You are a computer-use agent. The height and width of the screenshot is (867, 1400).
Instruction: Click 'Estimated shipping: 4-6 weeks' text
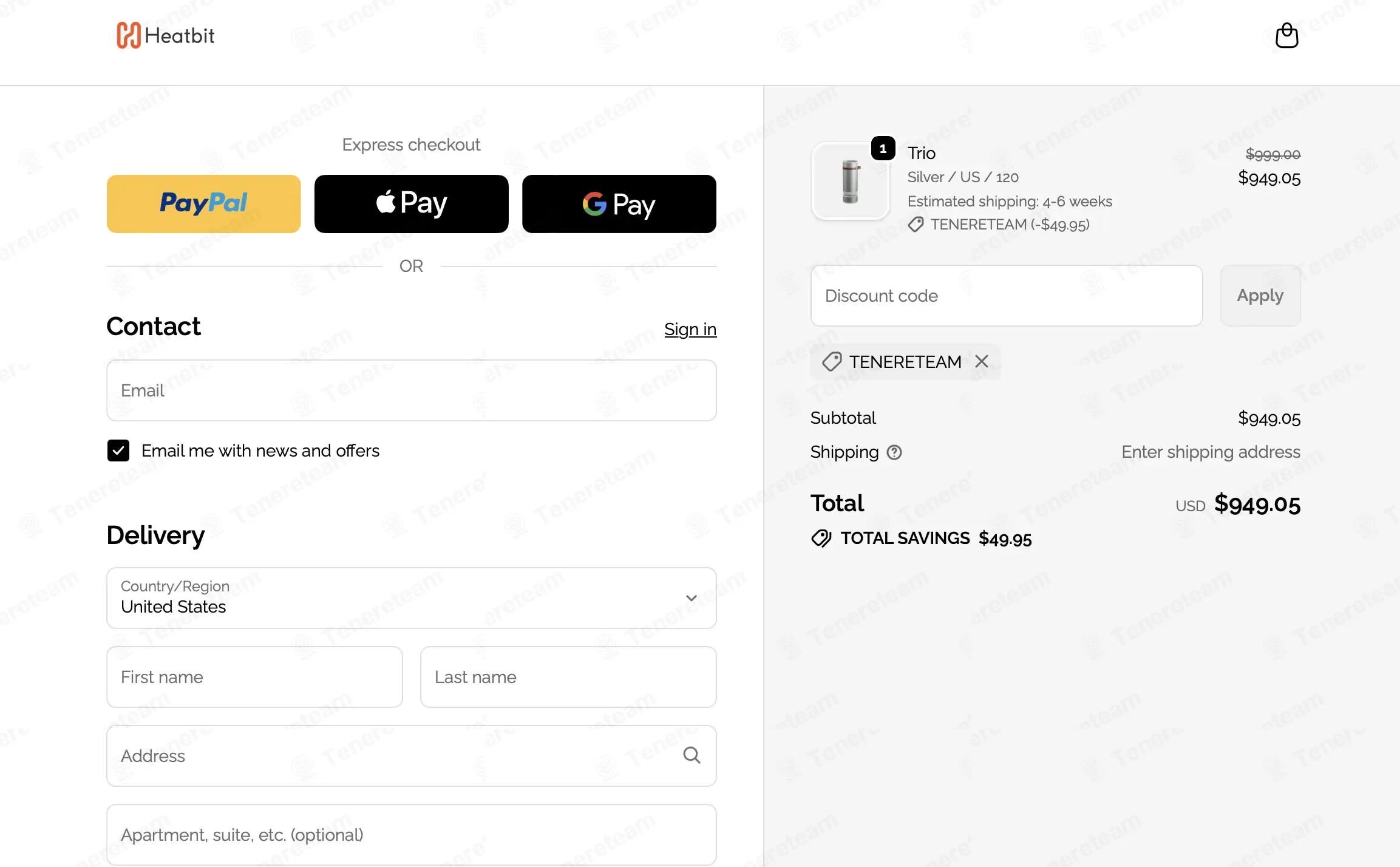1010,202
